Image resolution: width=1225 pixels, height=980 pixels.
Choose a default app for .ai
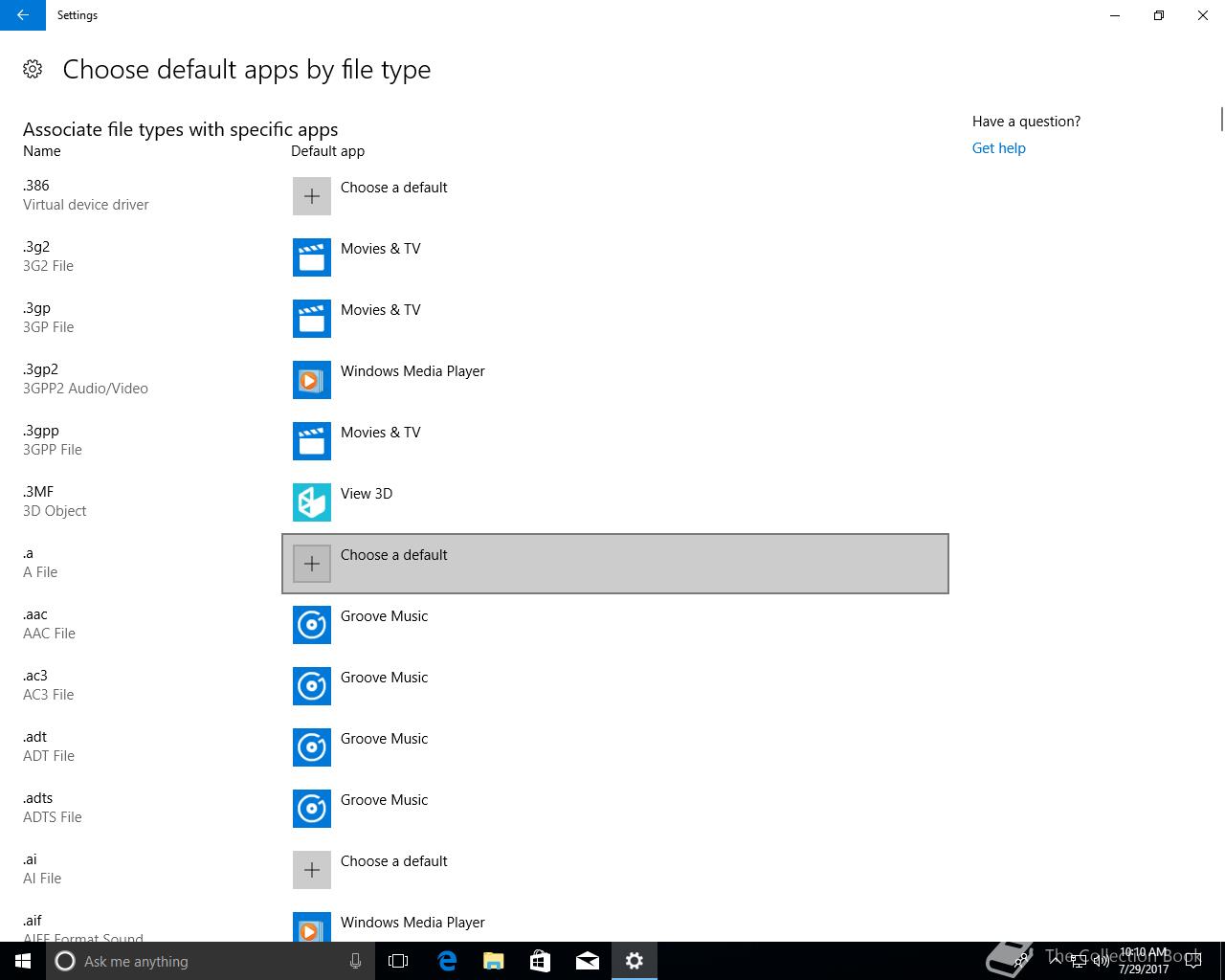click(x=615, y=870)
